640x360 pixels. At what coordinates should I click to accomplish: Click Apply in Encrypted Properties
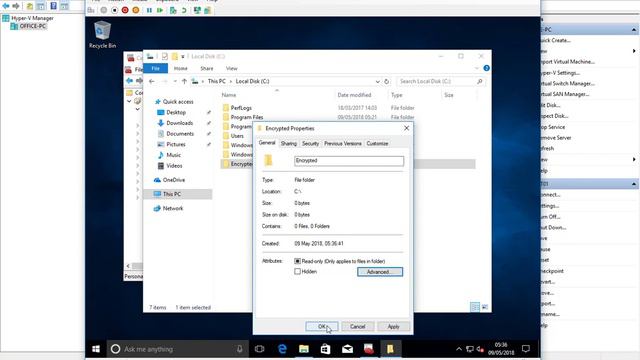[x=393, y=327]
